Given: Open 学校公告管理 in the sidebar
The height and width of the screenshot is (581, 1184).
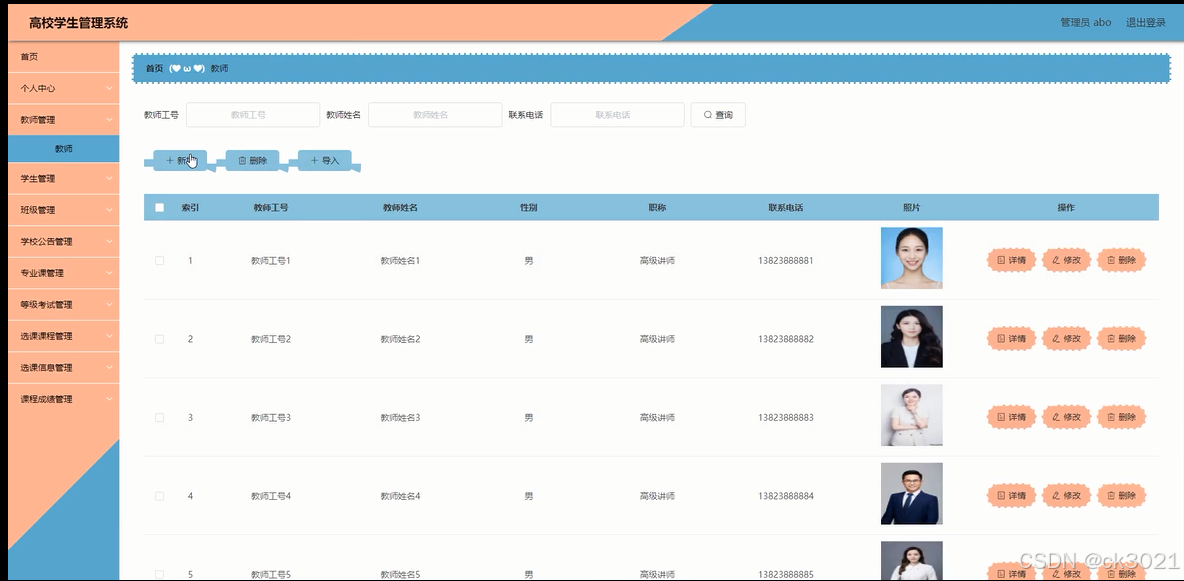Looking at the screenshot, I should (x=63, y=242).
